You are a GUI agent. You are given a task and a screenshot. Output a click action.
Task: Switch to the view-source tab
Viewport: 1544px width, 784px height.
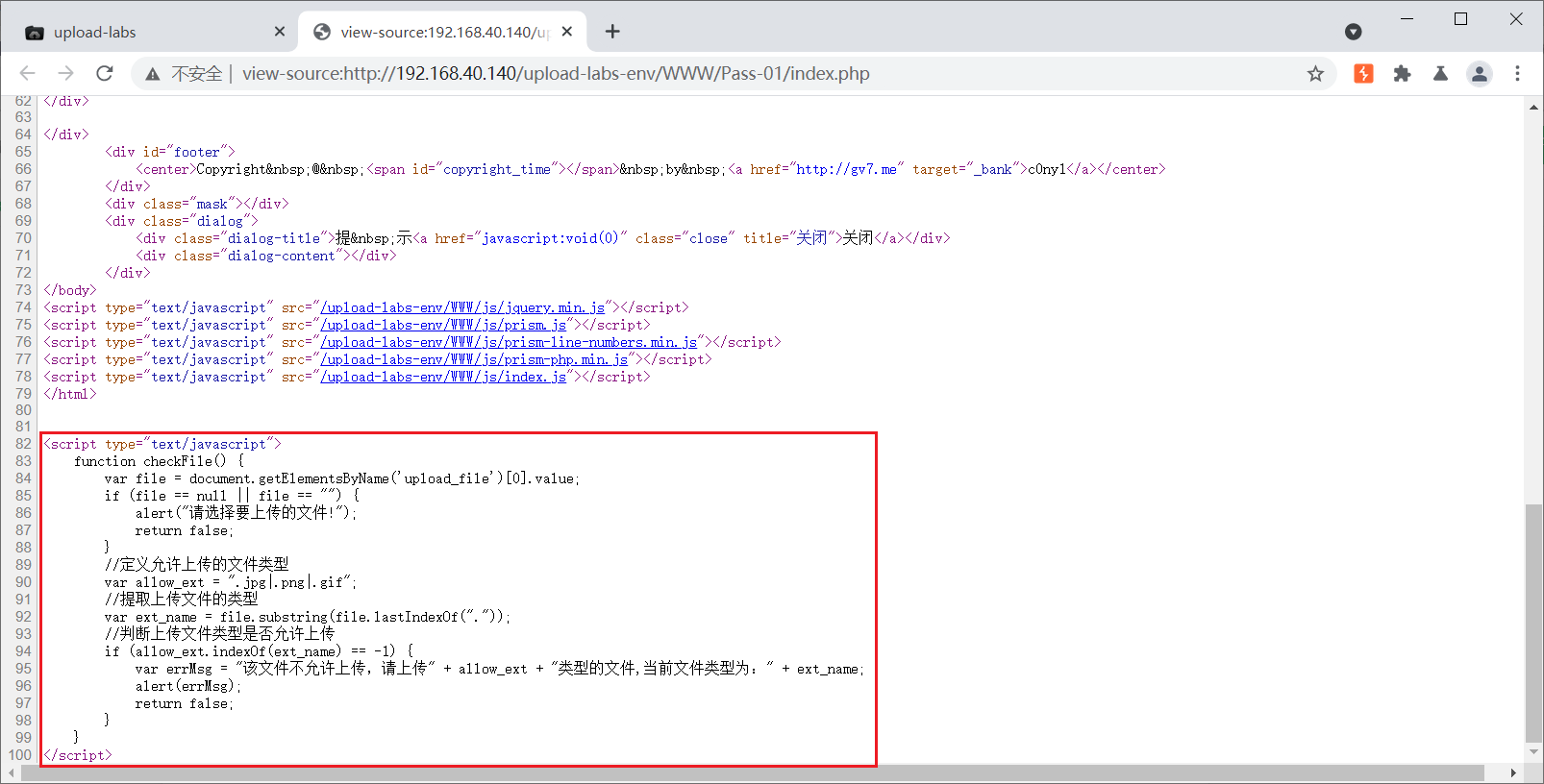point(442,32)
